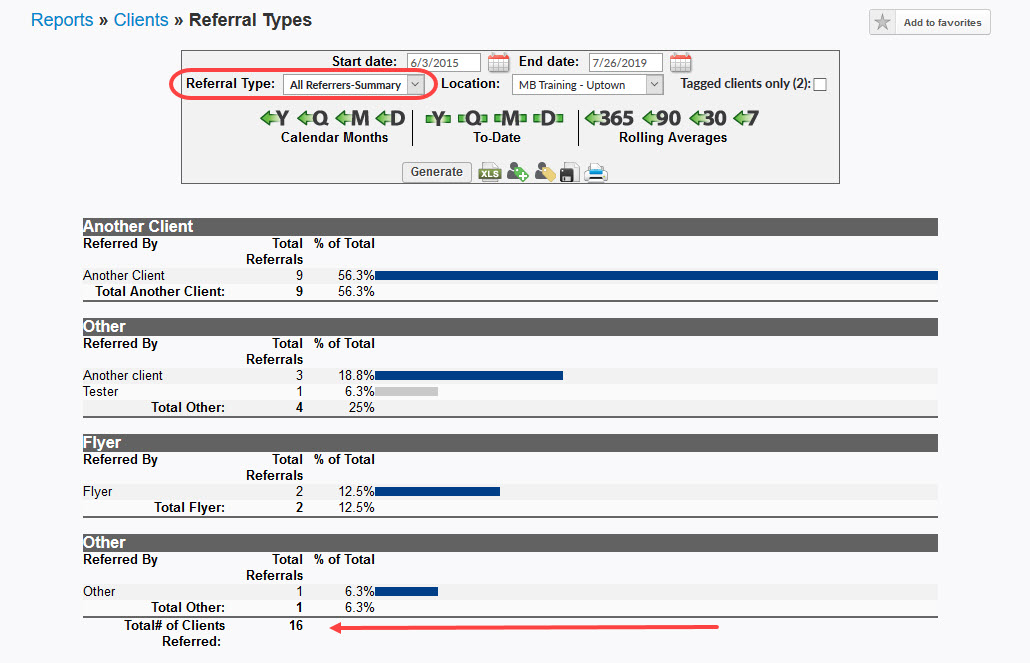Click the add tag to clients icon
Screen dimensions: 1030x663
point(518,172)
